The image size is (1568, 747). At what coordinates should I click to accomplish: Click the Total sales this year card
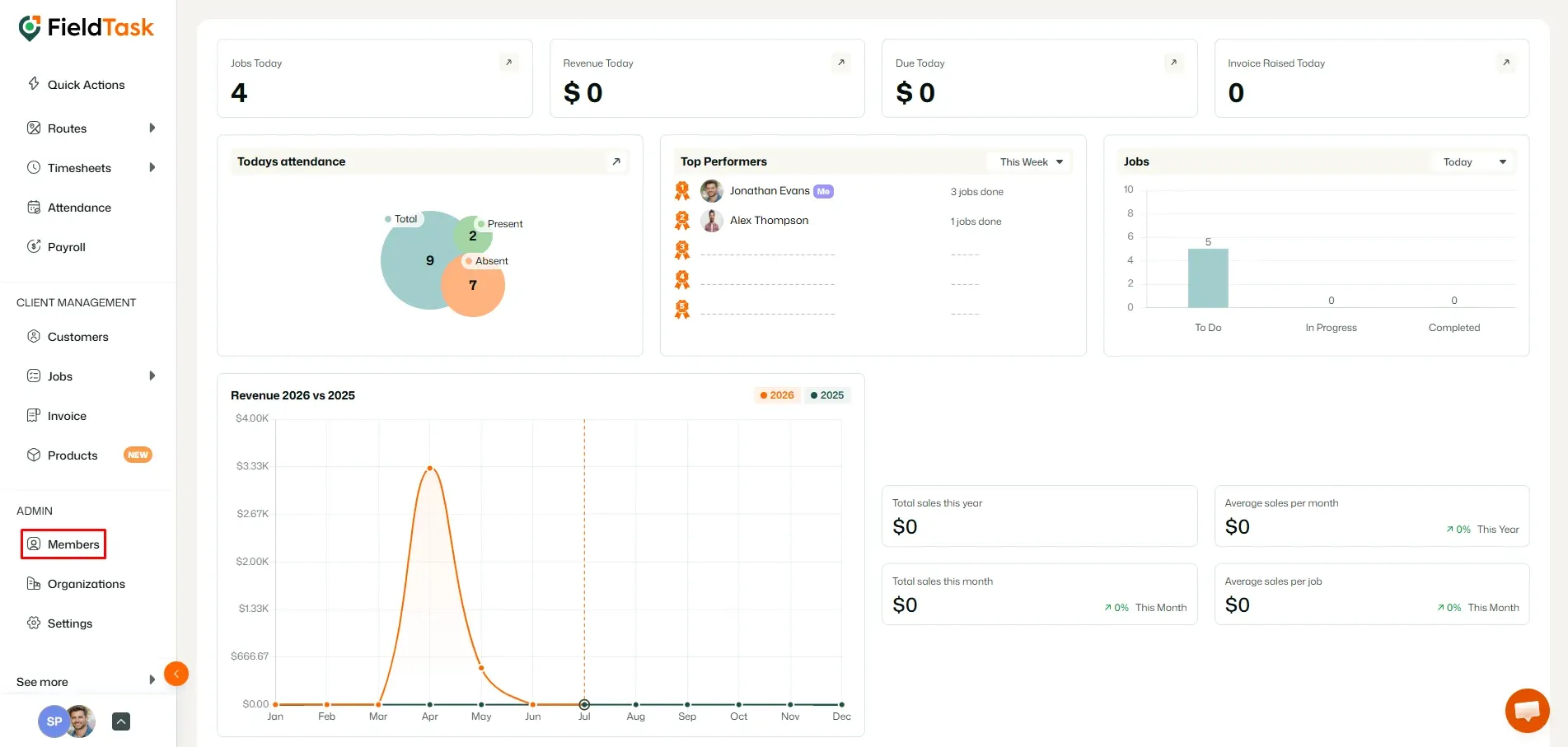(x=1039, y=516)
